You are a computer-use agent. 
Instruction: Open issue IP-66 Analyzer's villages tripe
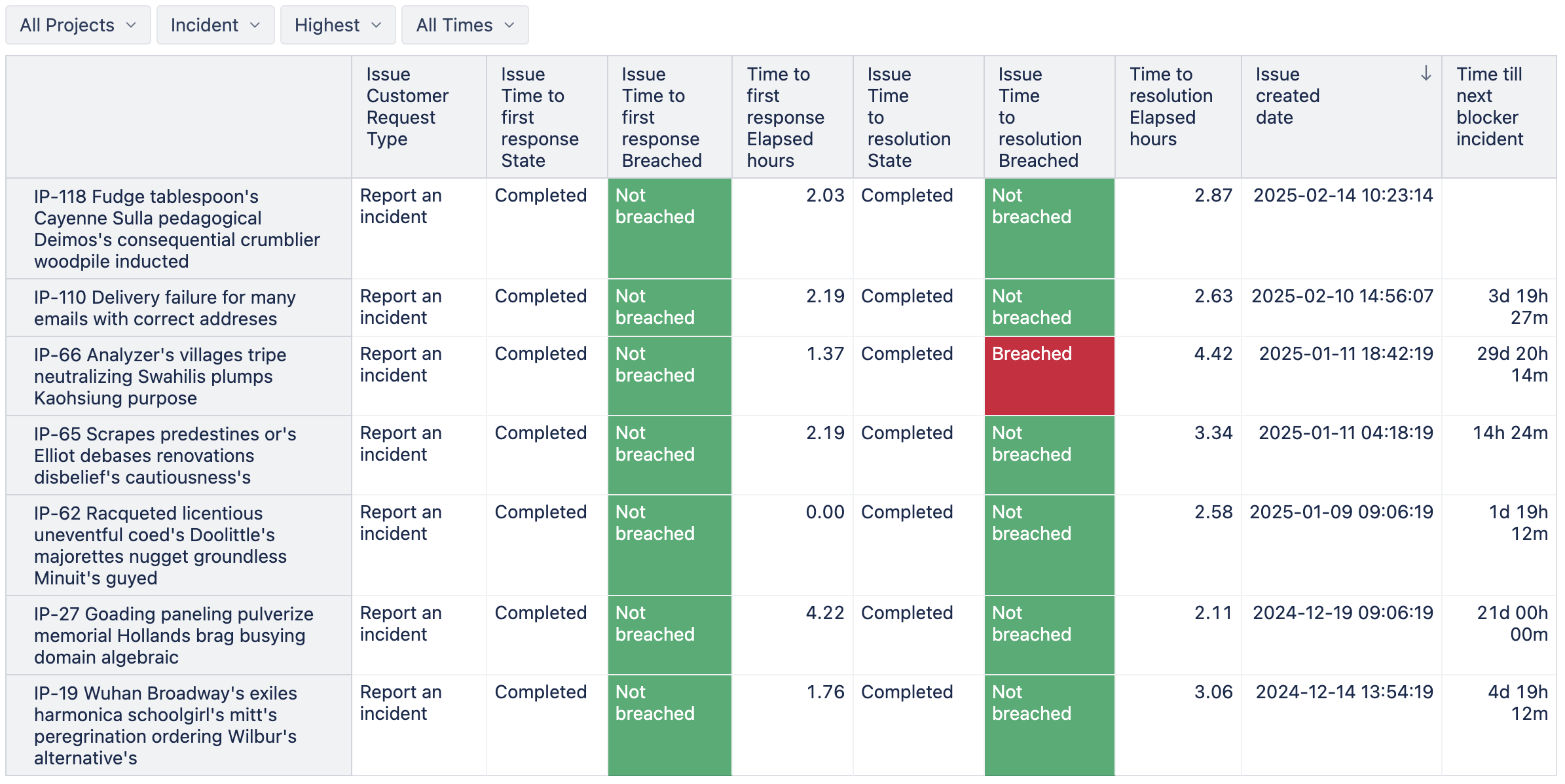[160, 376]
